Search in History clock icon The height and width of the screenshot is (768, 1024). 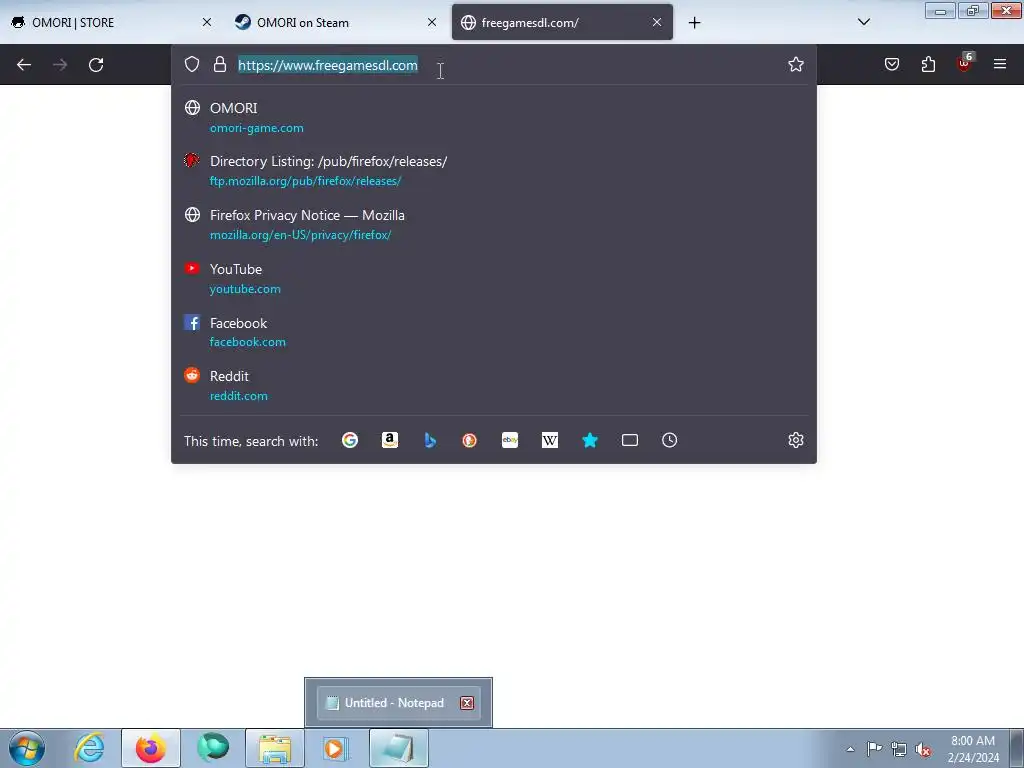669,440
